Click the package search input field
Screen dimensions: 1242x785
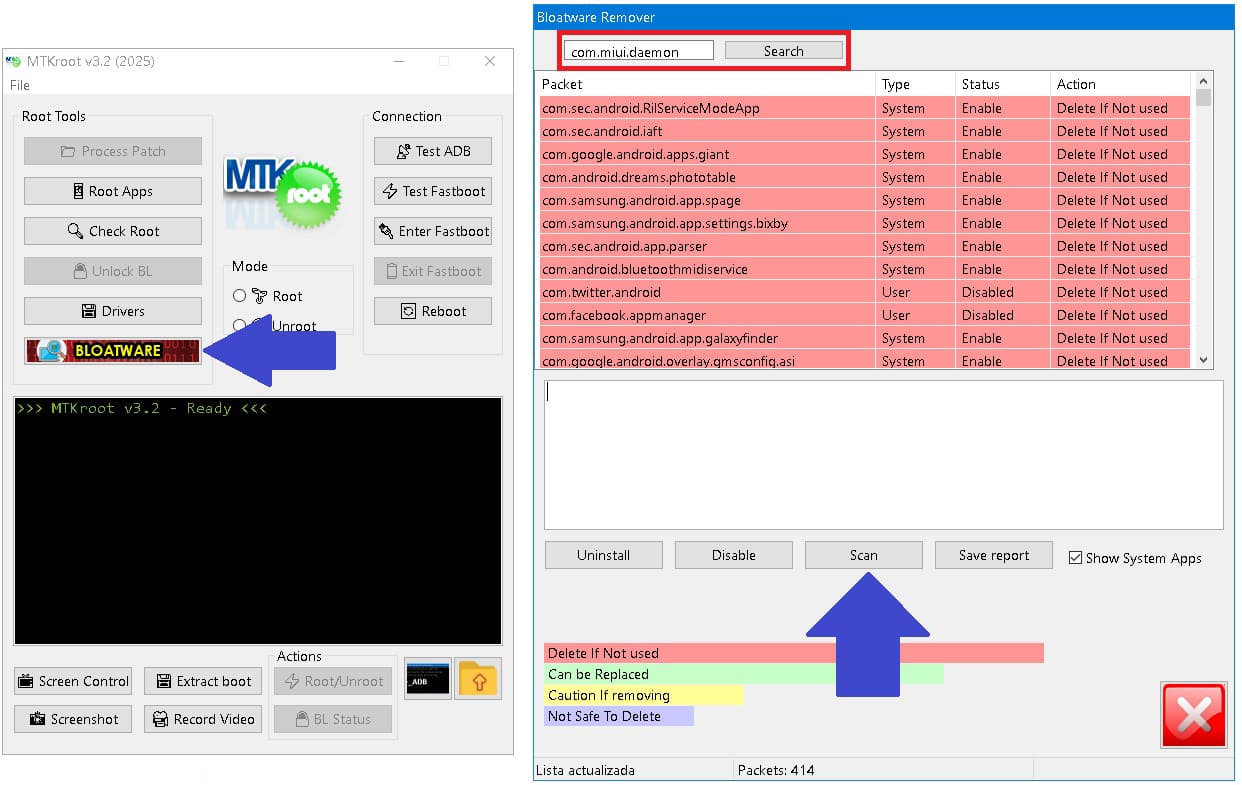[x=639, y=51]
